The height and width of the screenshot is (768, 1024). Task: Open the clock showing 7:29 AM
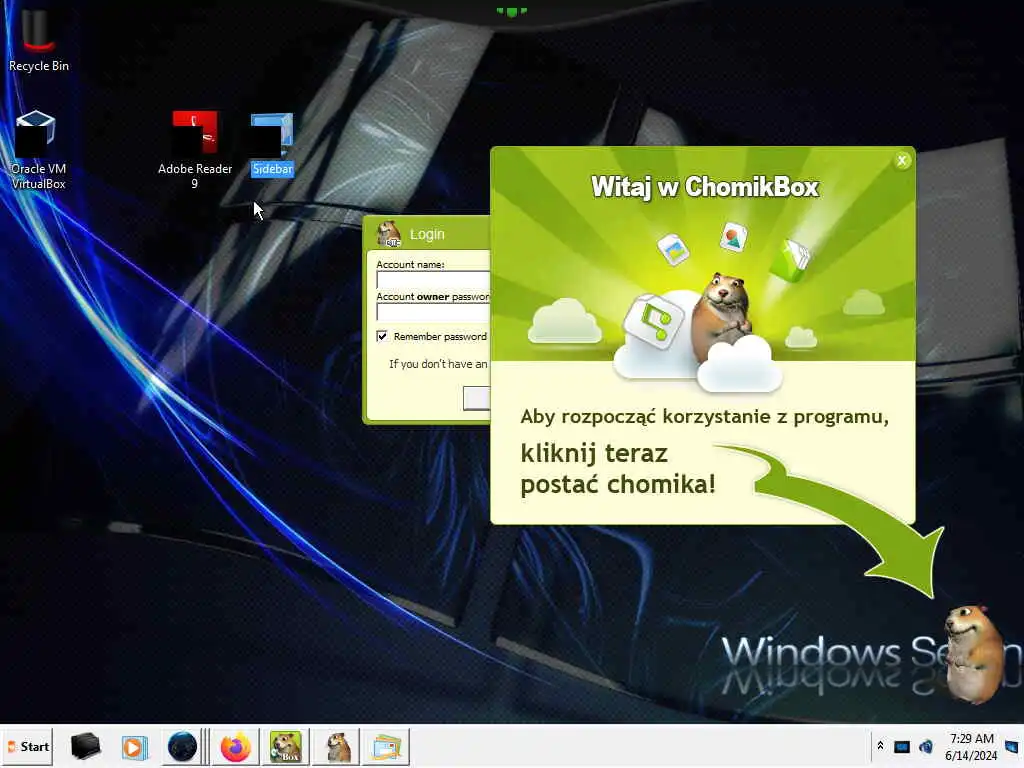click(971, 746)
